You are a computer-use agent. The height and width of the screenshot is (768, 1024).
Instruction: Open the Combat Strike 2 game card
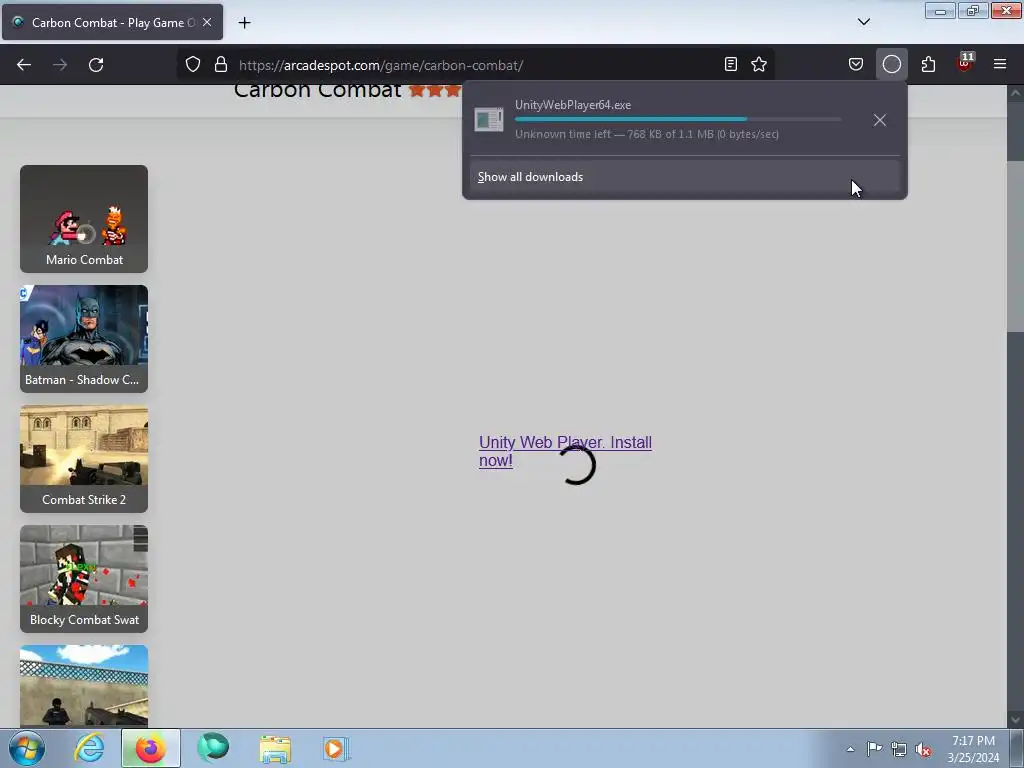coord(84,459)
